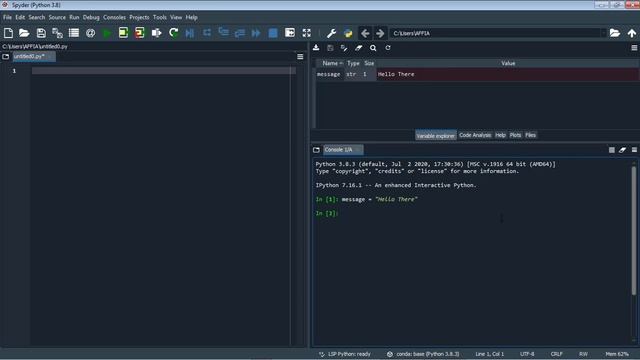This screenshot has height=360, width=640.
Task: Toggle fullscreen mode icon
Action: pos(307,33)
